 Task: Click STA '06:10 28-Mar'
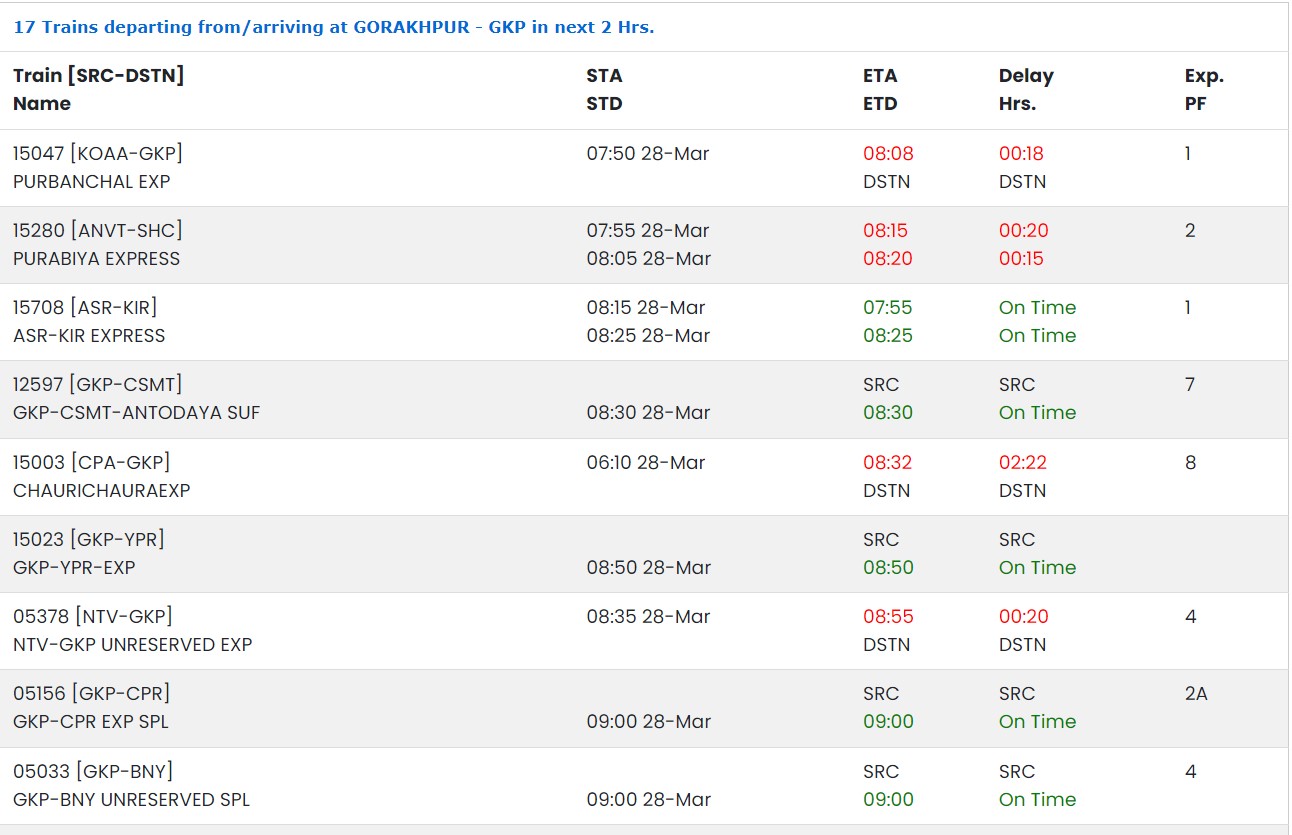[x=646, y=463]
